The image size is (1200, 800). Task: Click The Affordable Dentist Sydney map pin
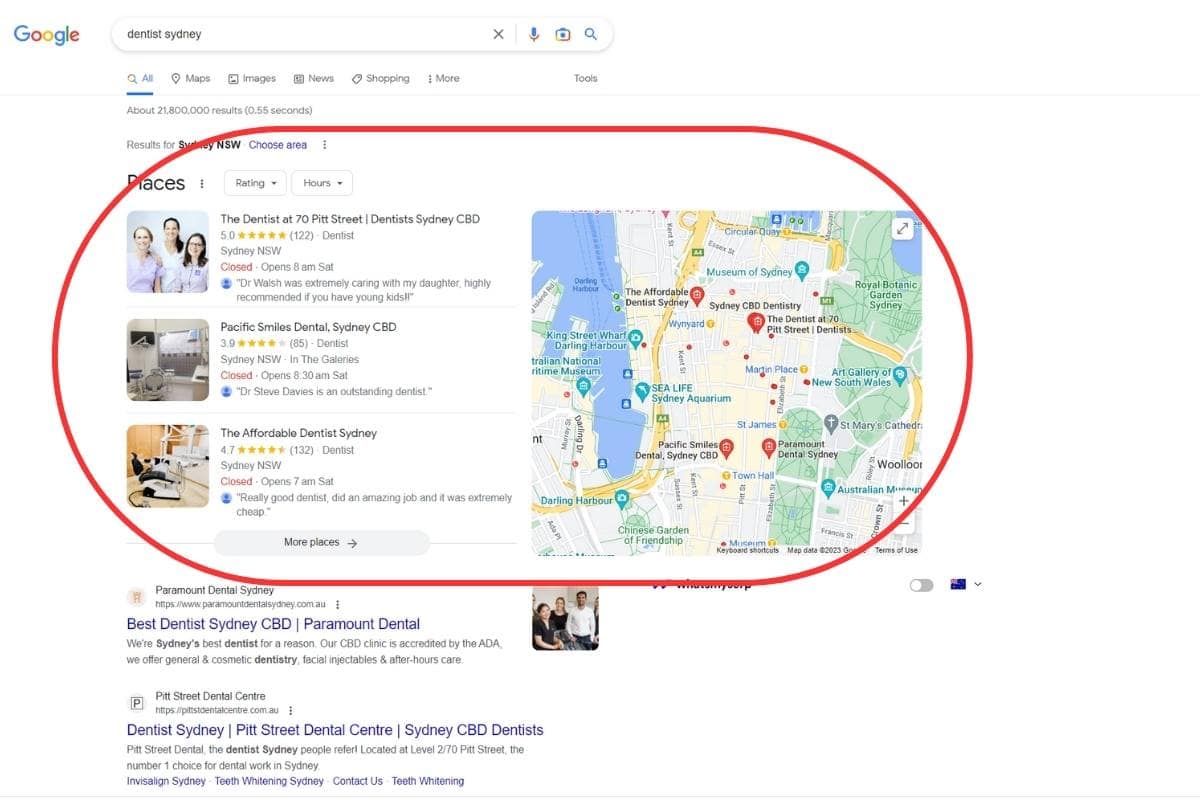(698, 294)
